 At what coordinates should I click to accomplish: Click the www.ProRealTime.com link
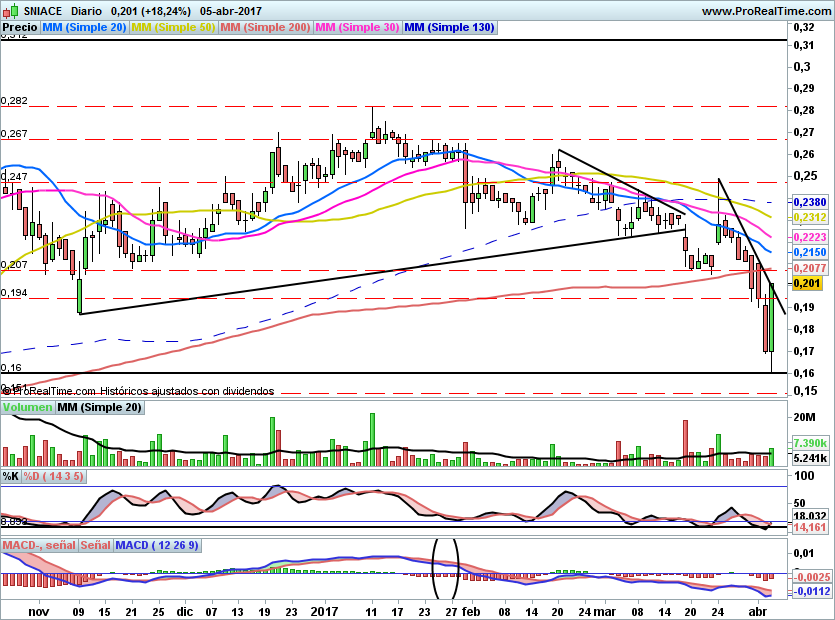point(766,11)
